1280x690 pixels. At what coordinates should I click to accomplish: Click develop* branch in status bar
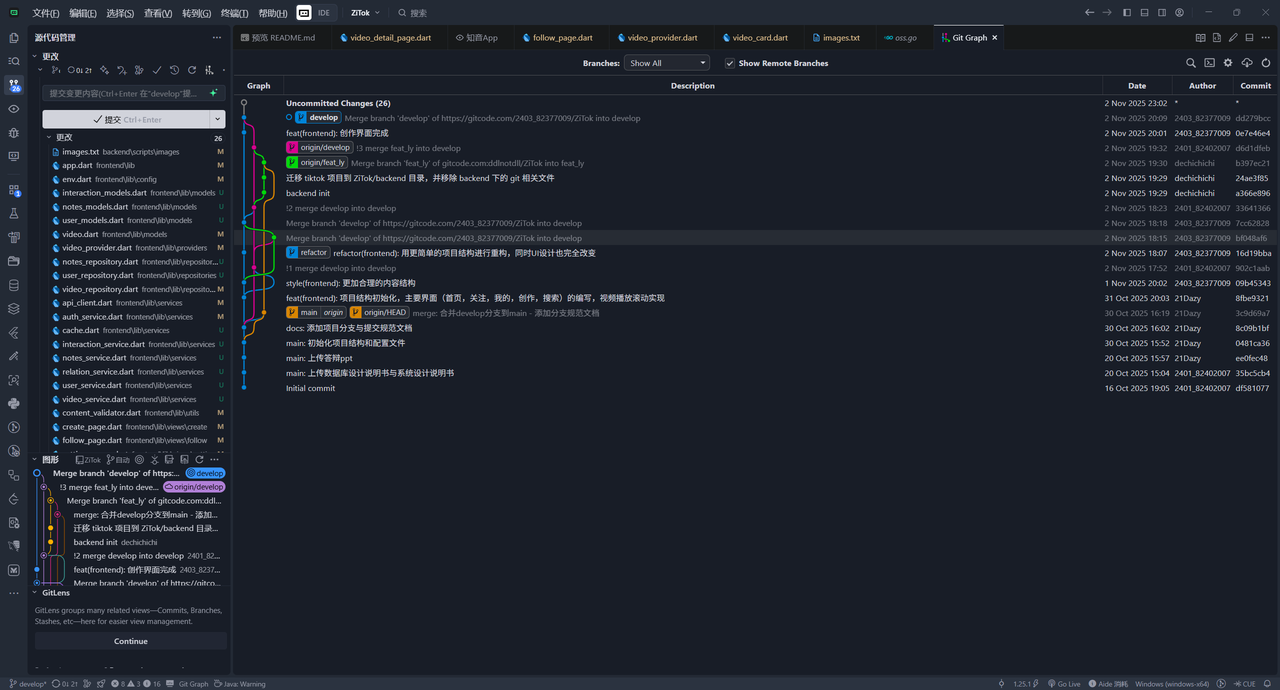coord(28,684)
